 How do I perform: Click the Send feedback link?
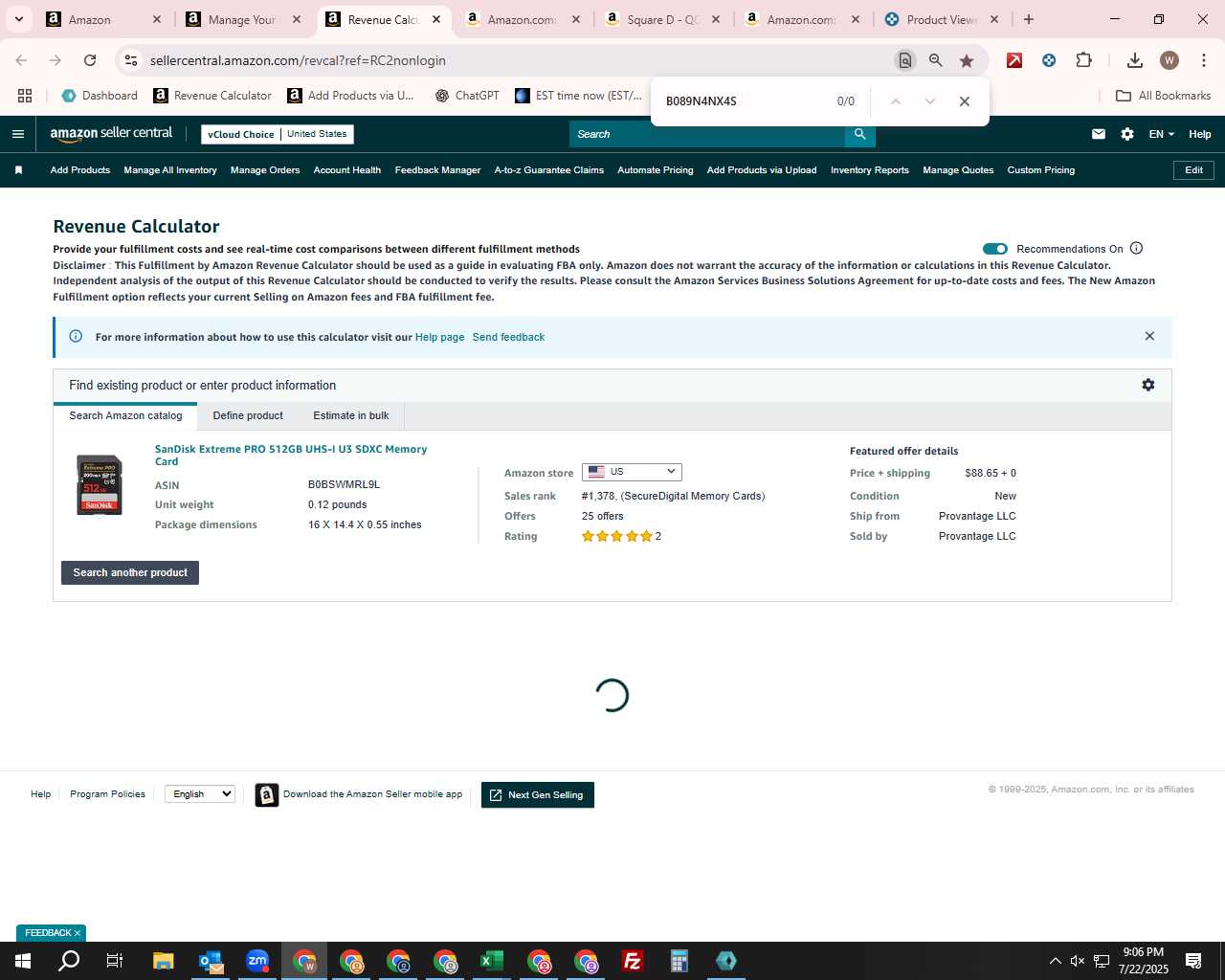pyautogui.click(x=508, y=337)
